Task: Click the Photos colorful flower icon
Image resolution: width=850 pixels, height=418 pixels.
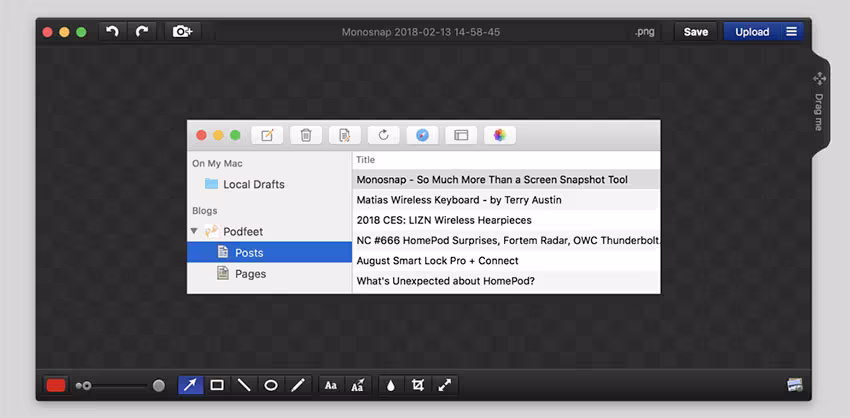Action: click(500, 136)
